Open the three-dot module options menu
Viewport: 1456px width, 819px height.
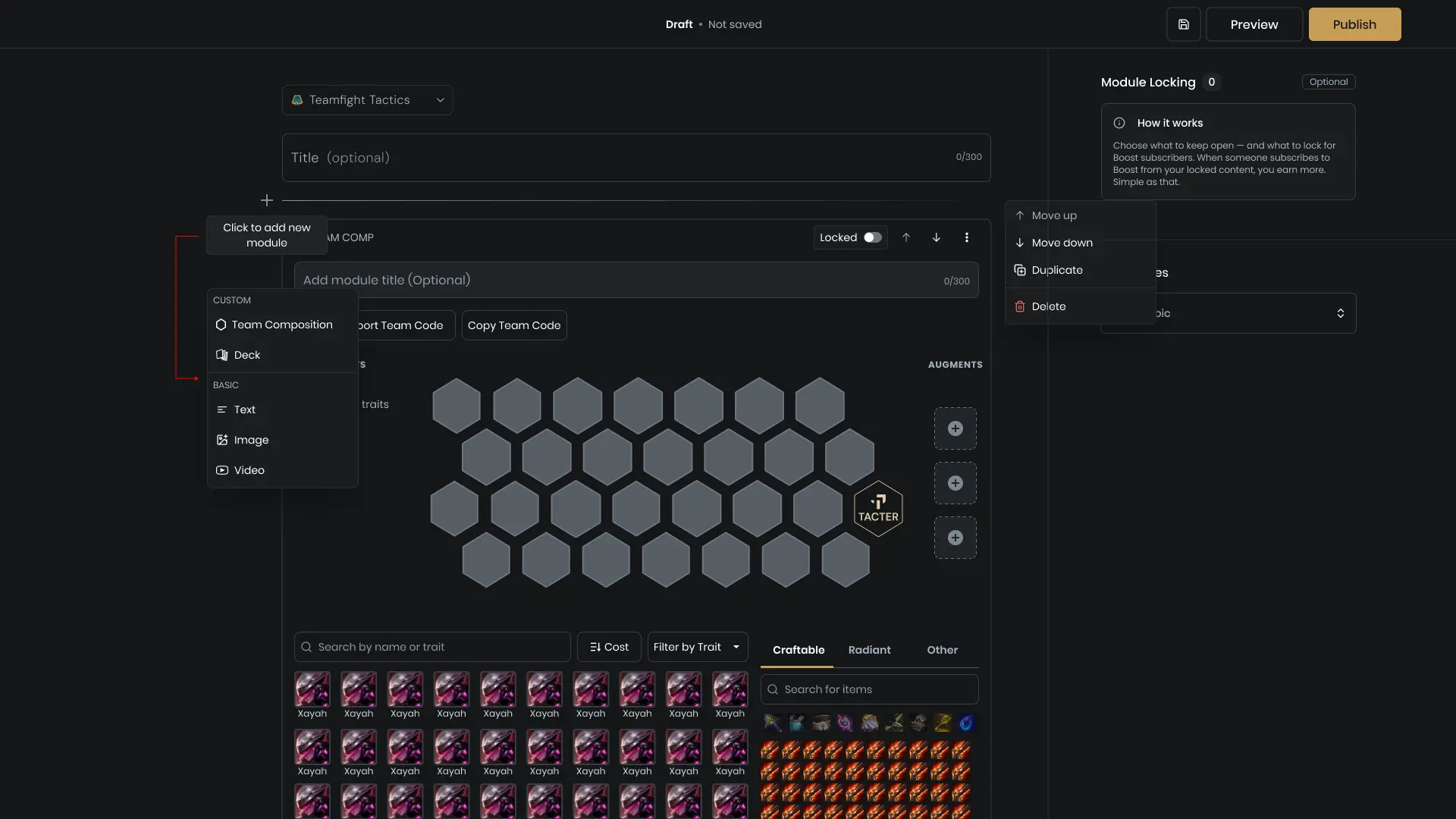coord(967,237)
